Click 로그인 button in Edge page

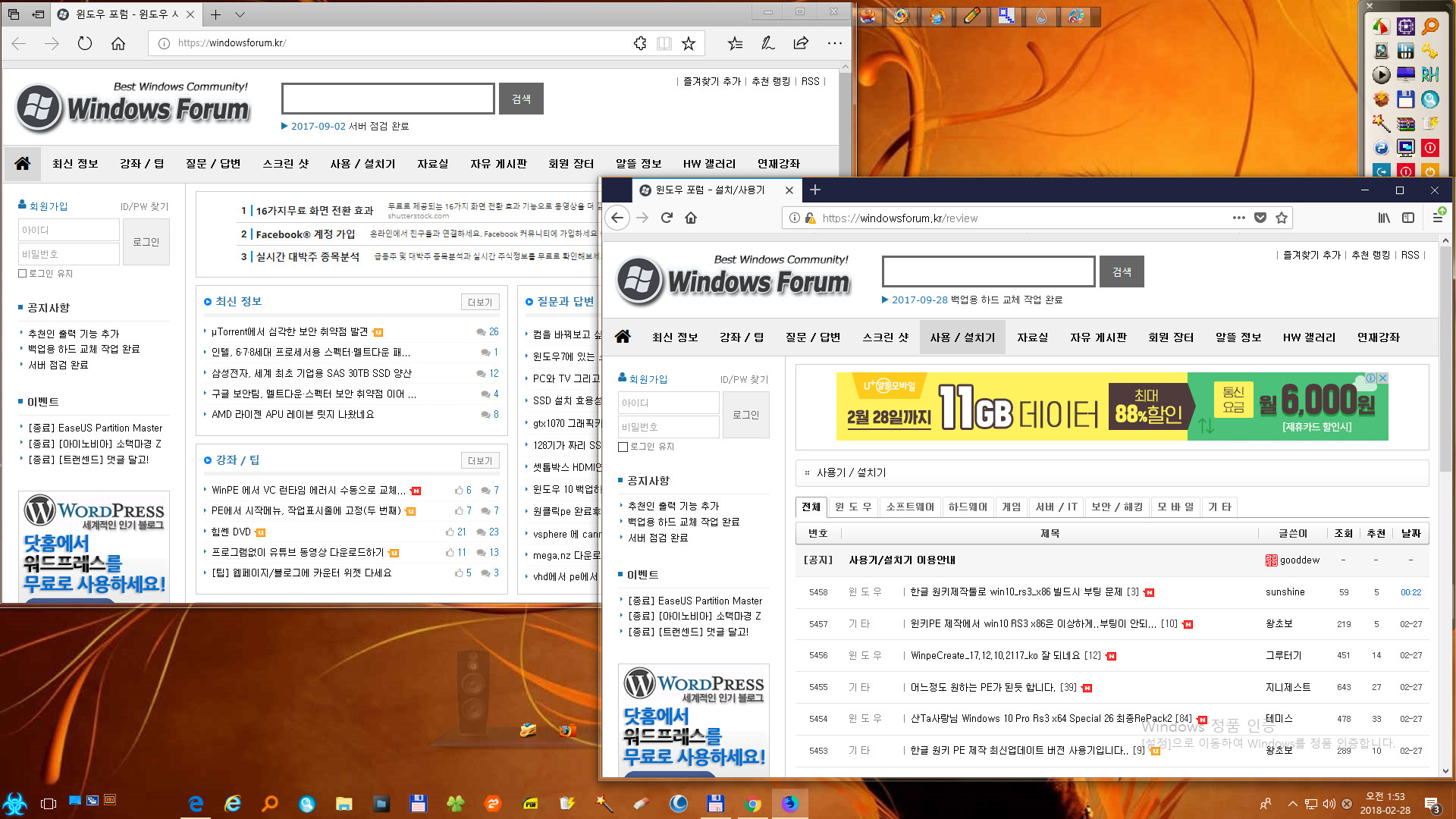coord(146,242)
